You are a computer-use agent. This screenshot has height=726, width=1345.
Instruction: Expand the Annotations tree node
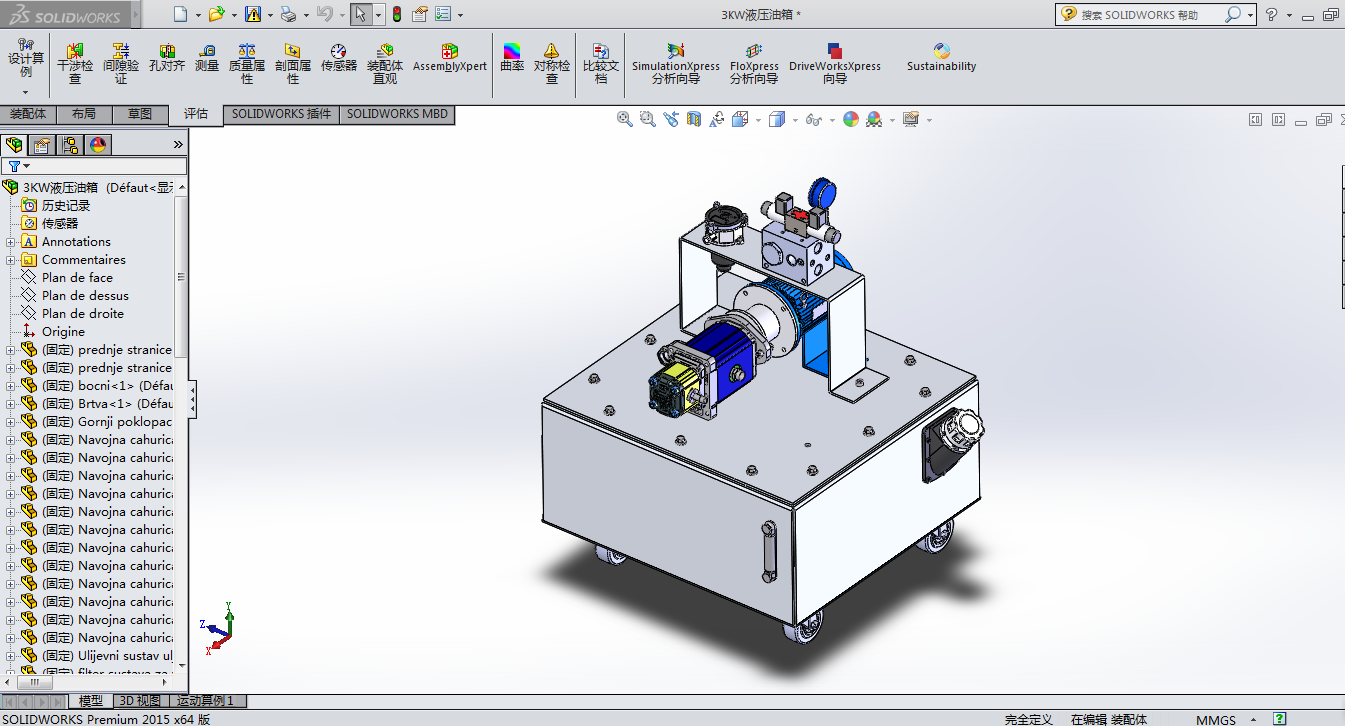point(10,242)
